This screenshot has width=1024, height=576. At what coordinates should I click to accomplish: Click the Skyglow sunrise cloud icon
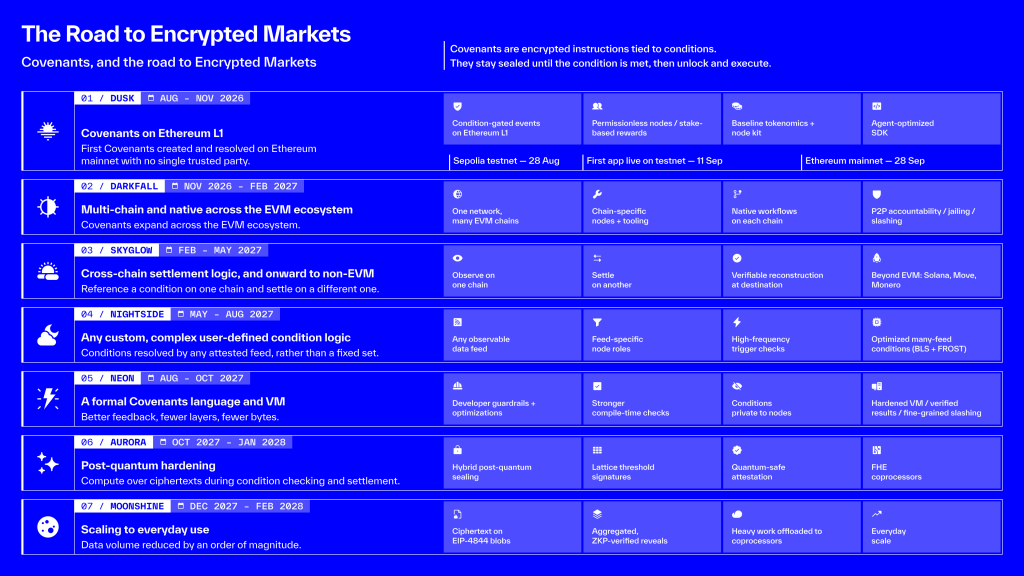tap(48, 271)
